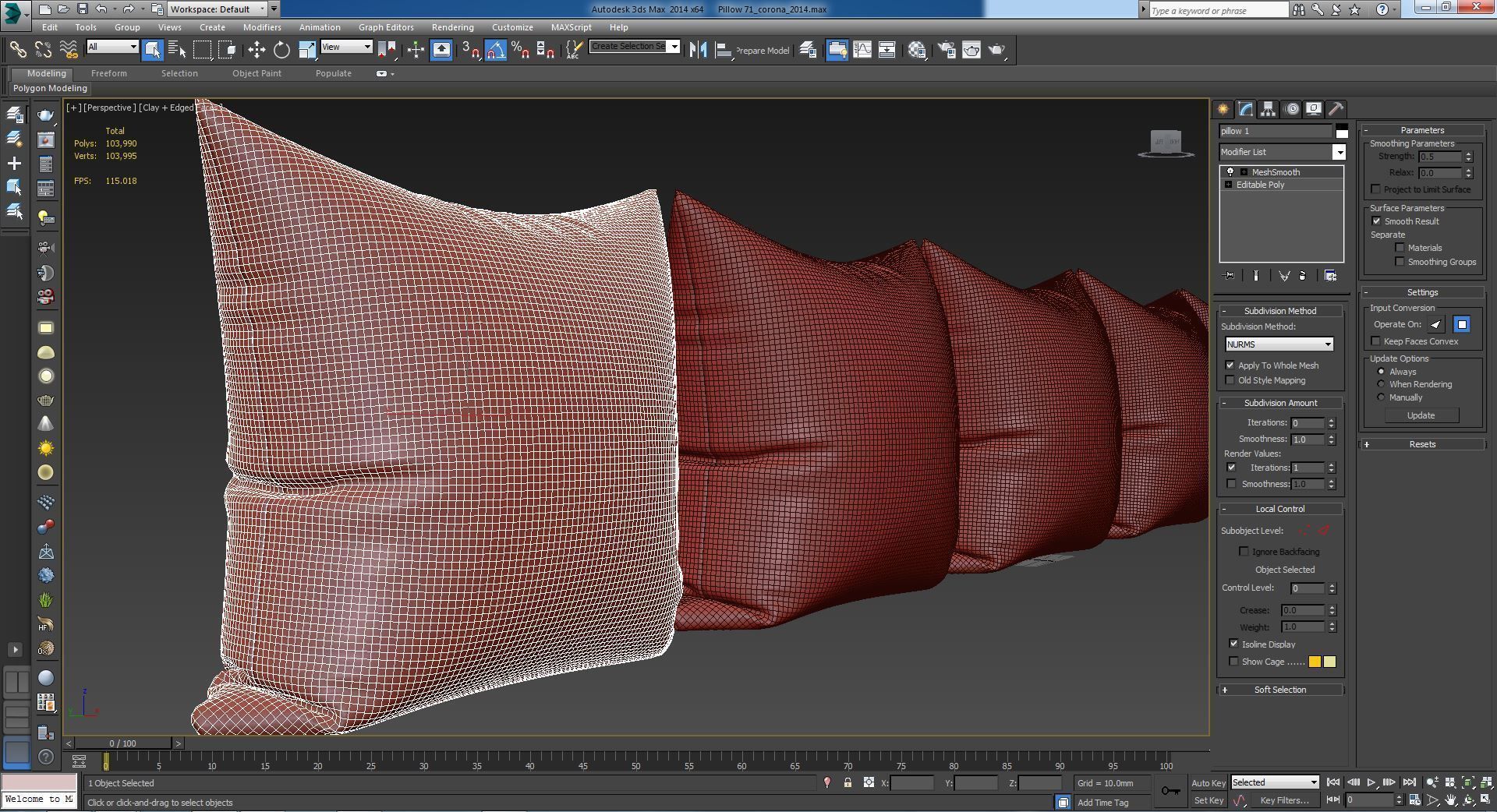Toggle MeshSmooth modifier lightbulb visibility
Image resolution: width=1497 pixels, height=812 pixels.
pos(1230,172)
